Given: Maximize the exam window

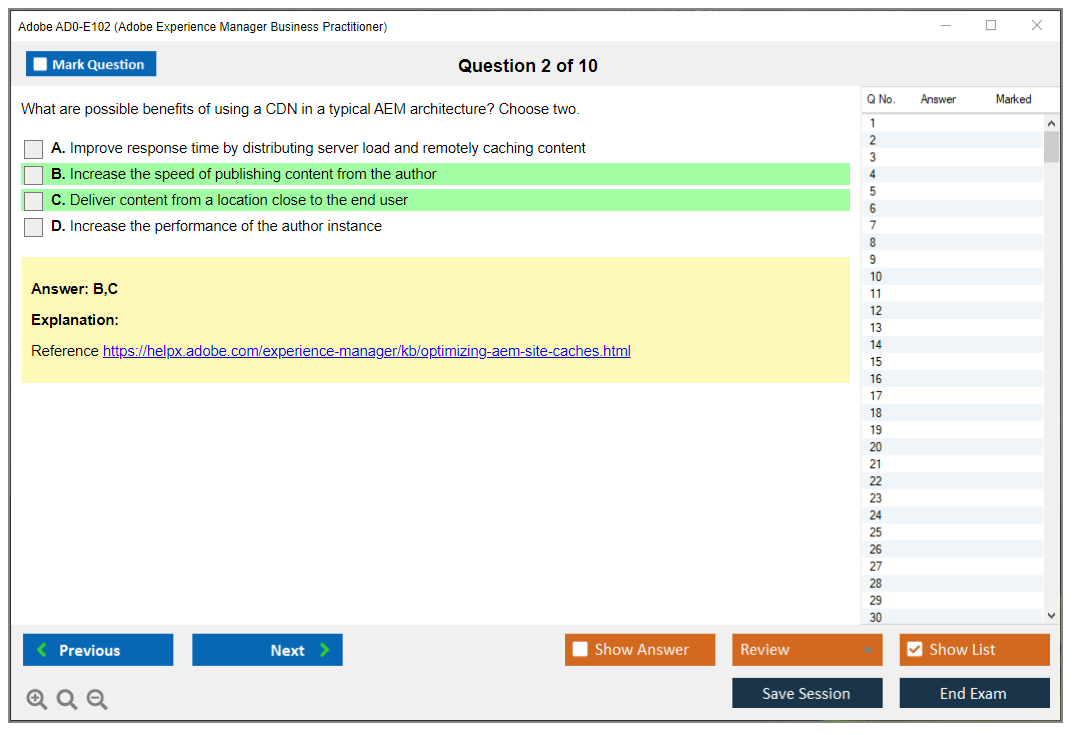Looking at the screenshot, I should click(x=991, y=26).
